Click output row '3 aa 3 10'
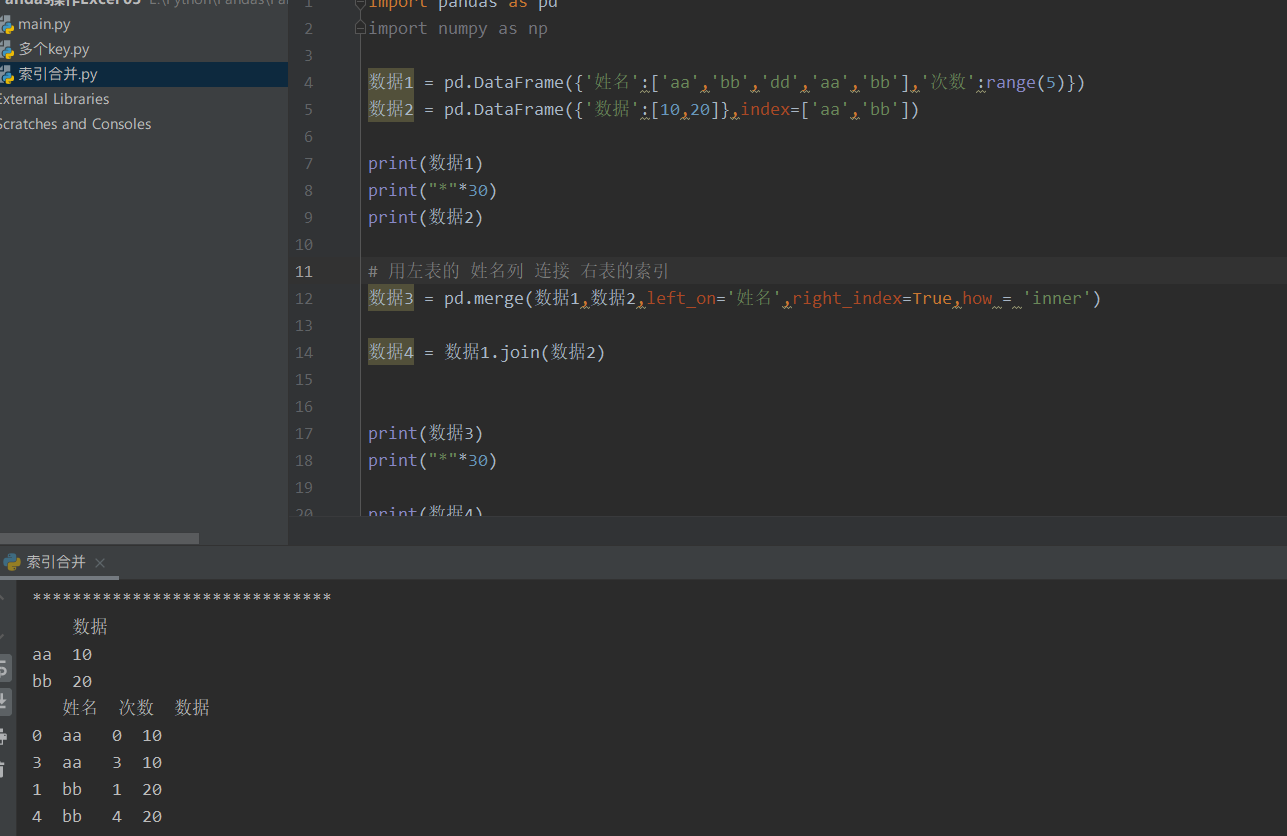This screenshot has width=1287, height=836. [97, 763]
